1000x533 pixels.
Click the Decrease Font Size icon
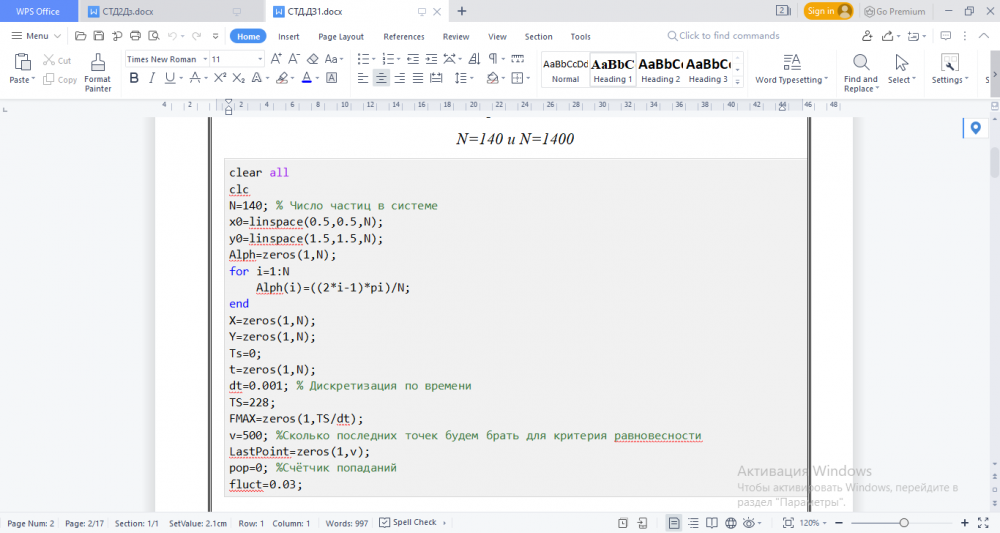point(294,59)
